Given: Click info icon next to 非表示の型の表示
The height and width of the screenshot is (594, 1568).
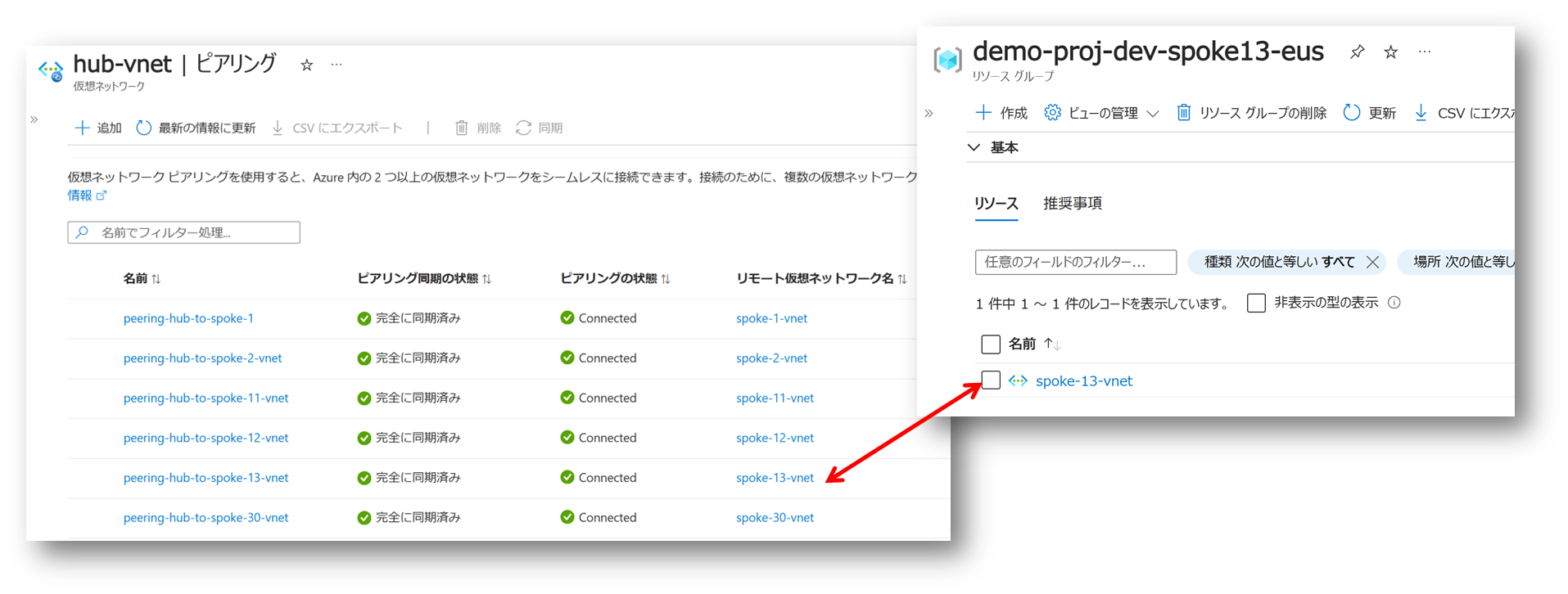Looking at the screenshot, I should click(1394, 303).
